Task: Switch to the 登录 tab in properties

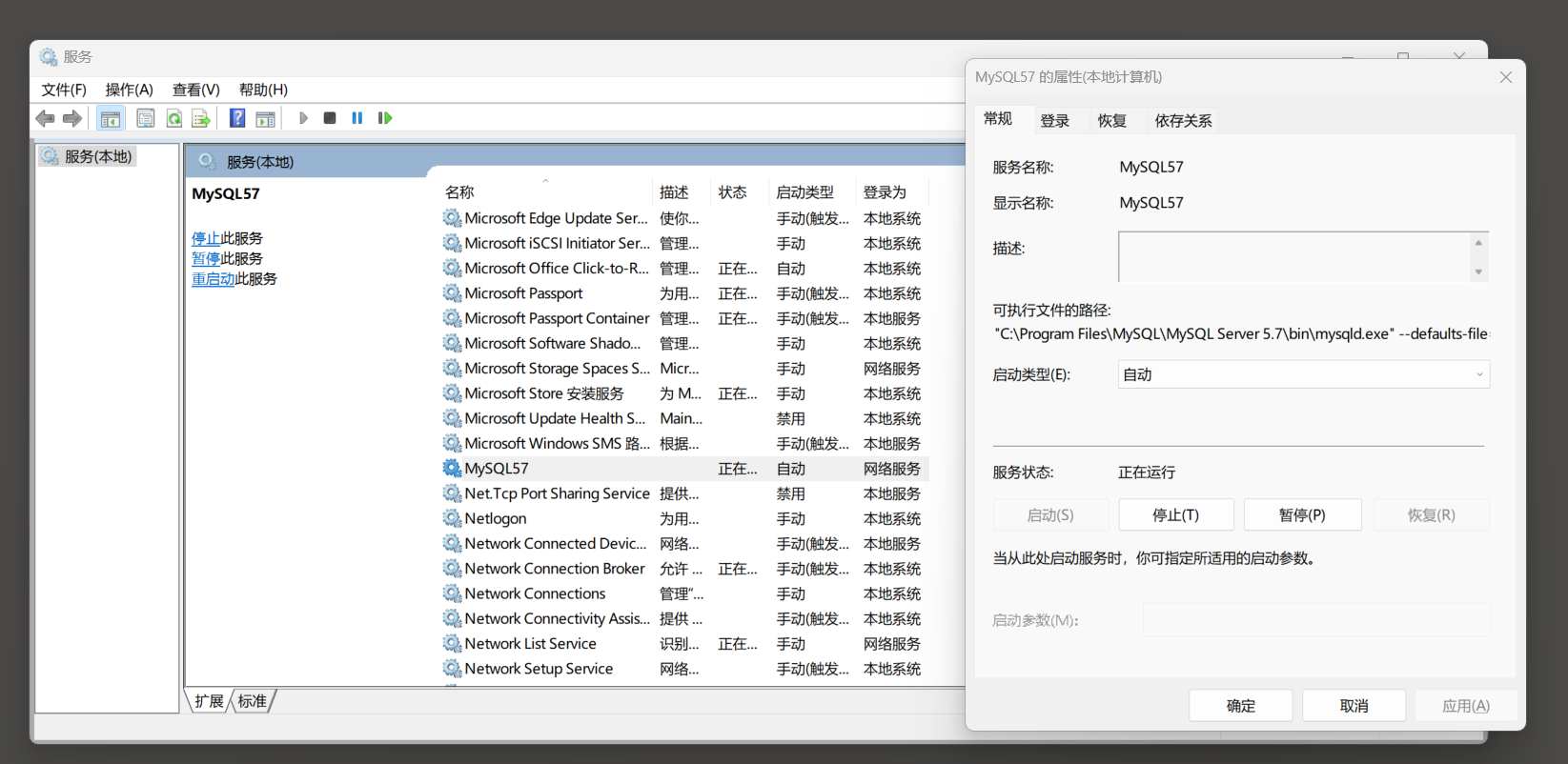Action: [1054, 121]
